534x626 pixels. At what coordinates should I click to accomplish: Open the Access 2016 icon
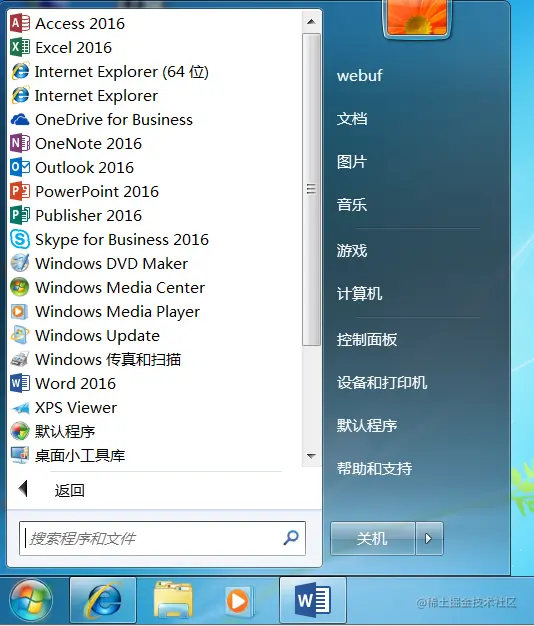tap(20, 24)
